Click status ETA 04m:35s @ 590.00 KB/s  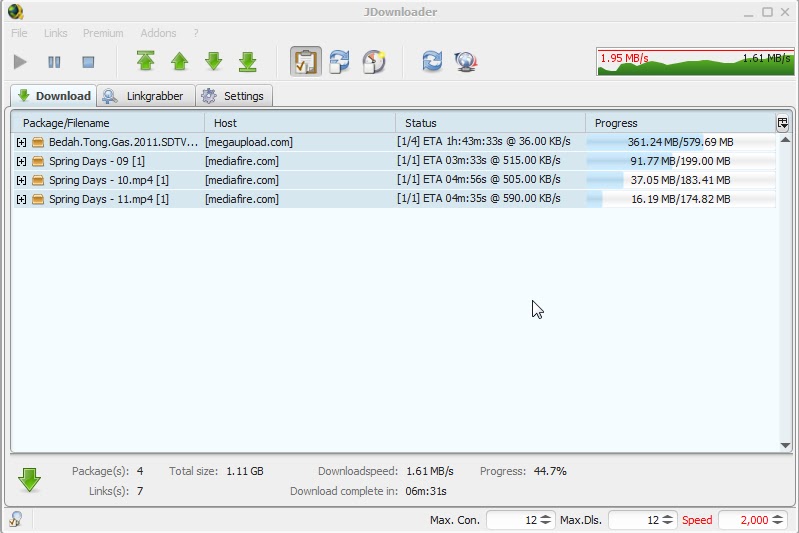pos(478,198)
